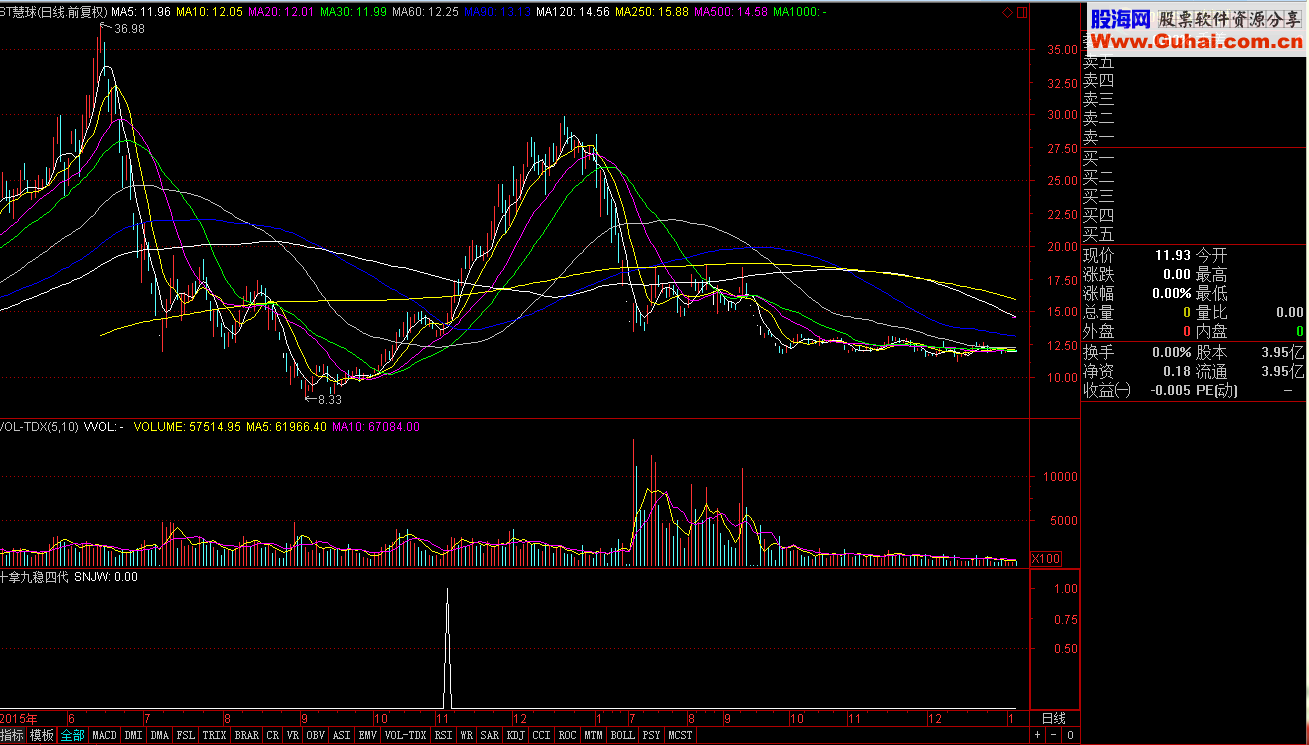Click the red split-window icon beside the diamond
The height and width of the screenshot is (745, 1309).
1022,12
